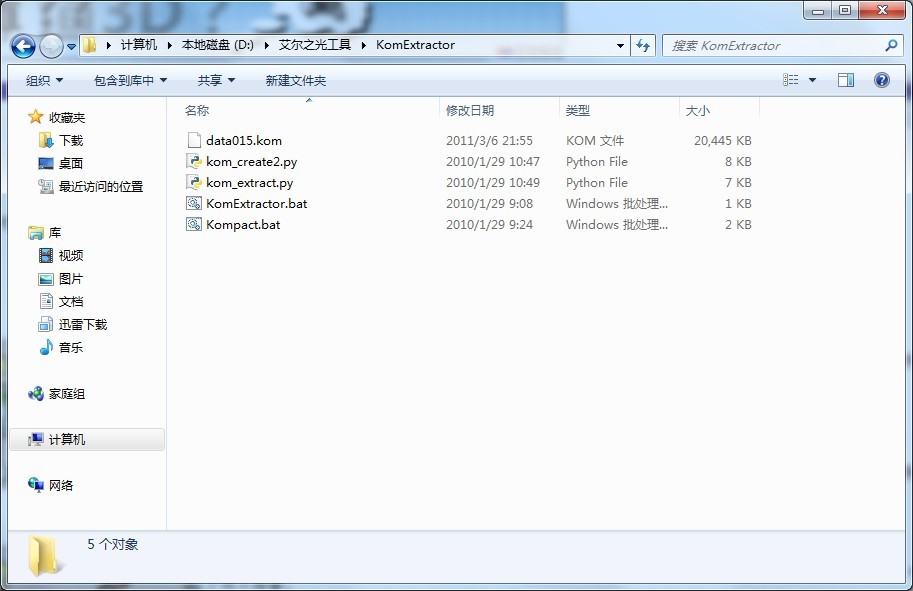Sort by 名称 column header
This screenshot has width=913, height=591.
(x=309, y=111)
